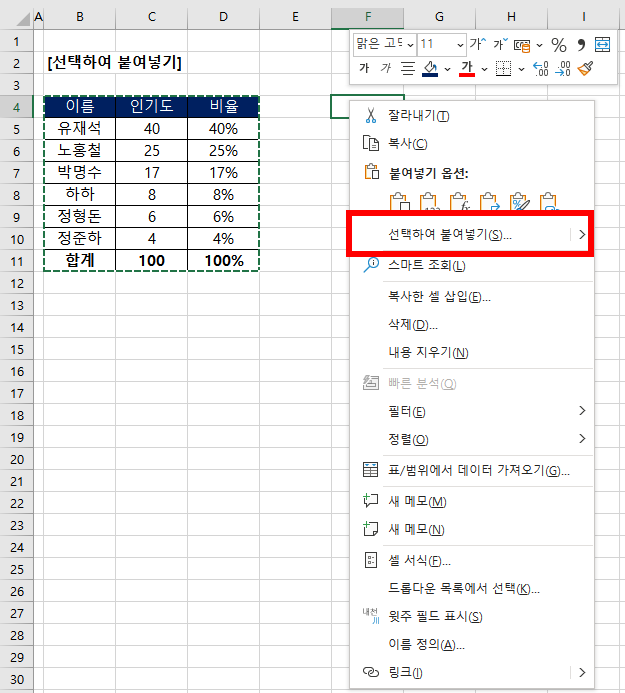Select the 인기도 header cell
The image size is (625, 693).
[x=152, y=107]
